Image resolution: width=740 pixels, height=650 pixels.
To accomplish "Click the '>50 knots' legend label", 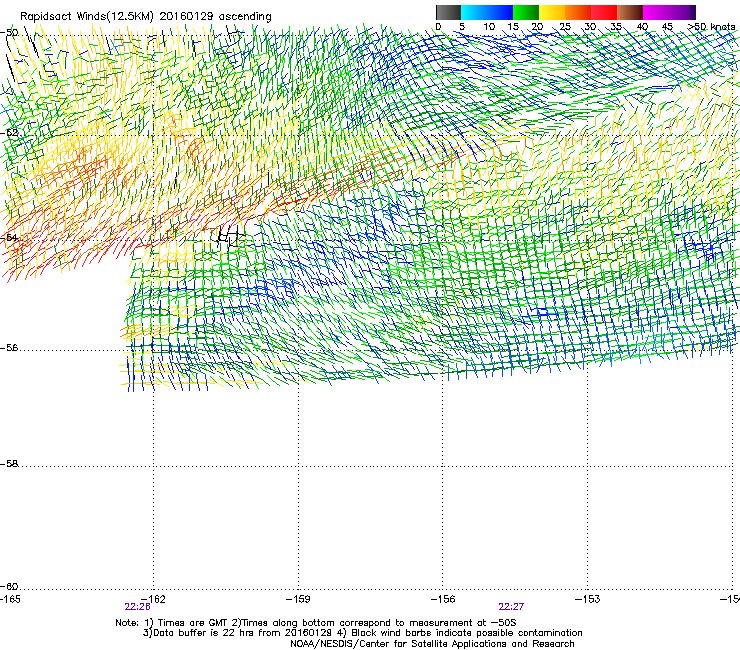I will [712, 27].
